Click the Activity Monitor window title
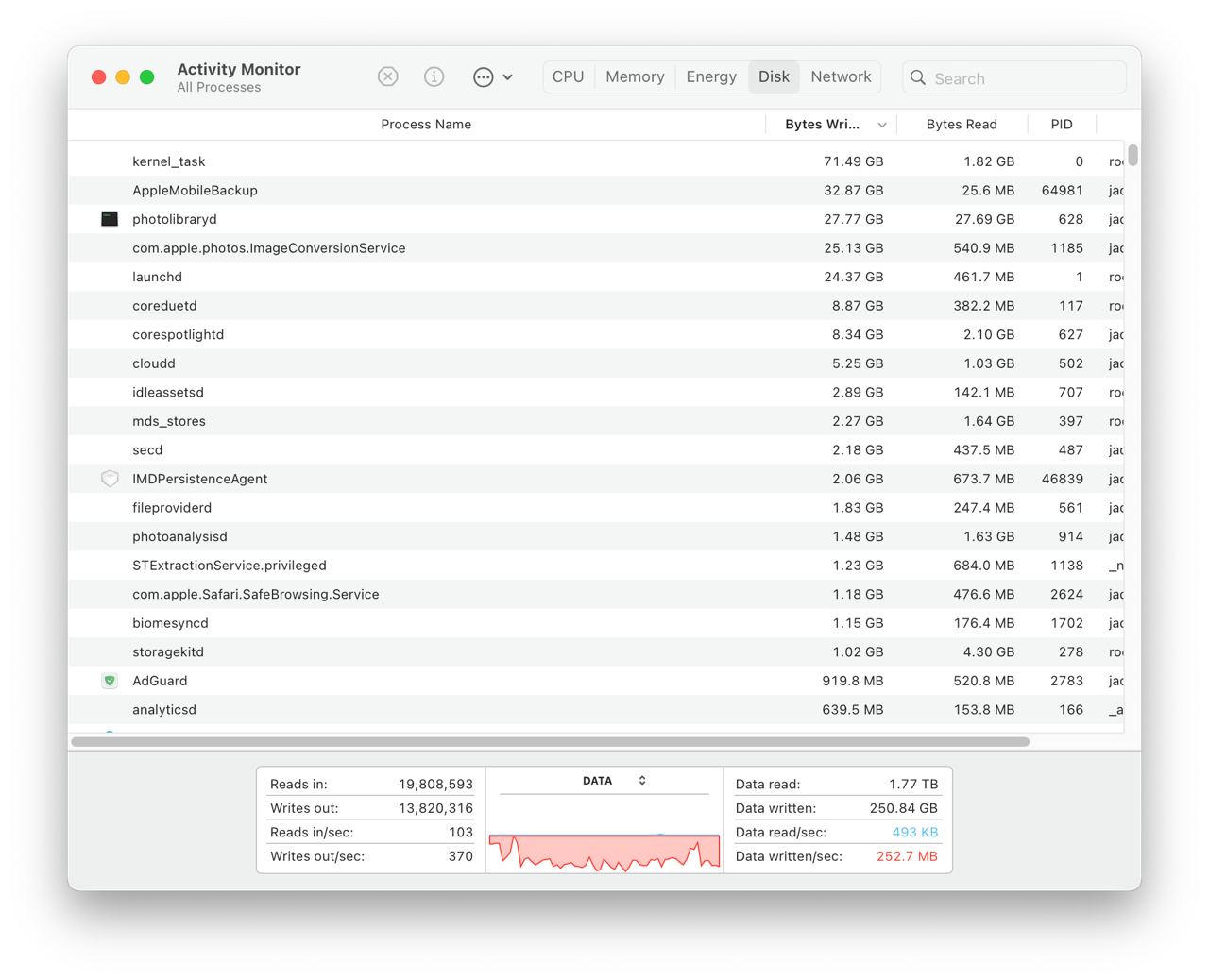The image size is (1209, 980). (x=239, y=69)
